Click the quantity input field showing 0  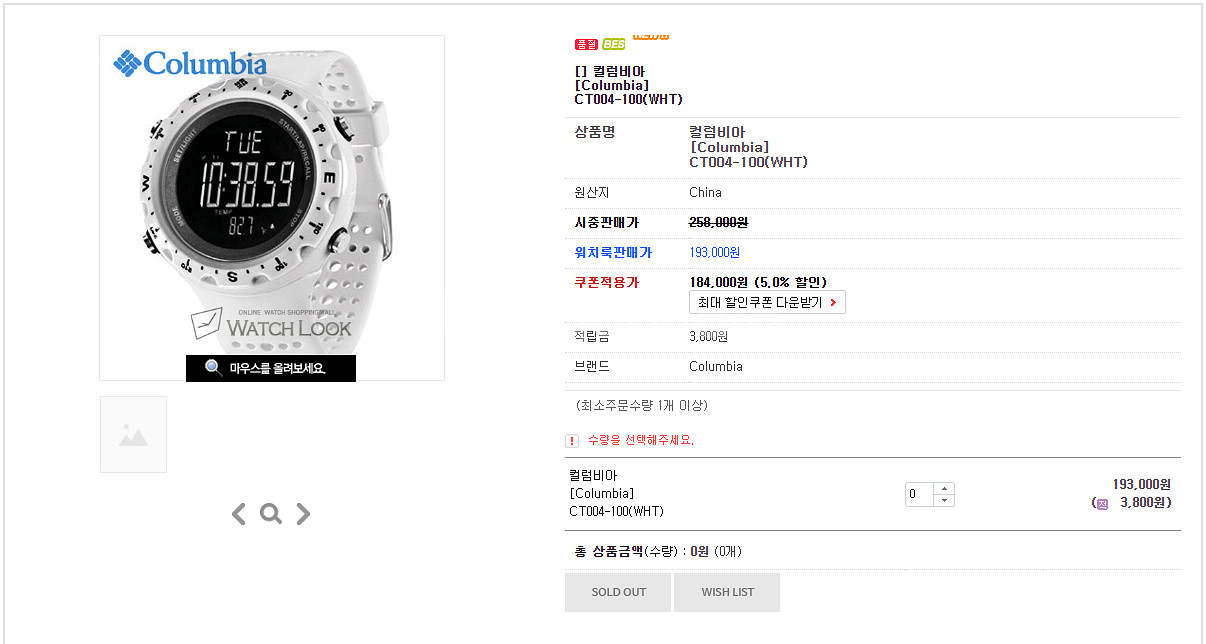click(x=919, y=494)
